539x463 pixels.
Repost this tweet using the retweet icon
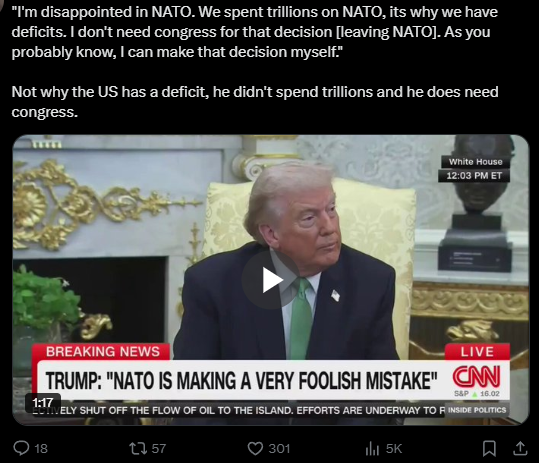(x=138, y=448)
